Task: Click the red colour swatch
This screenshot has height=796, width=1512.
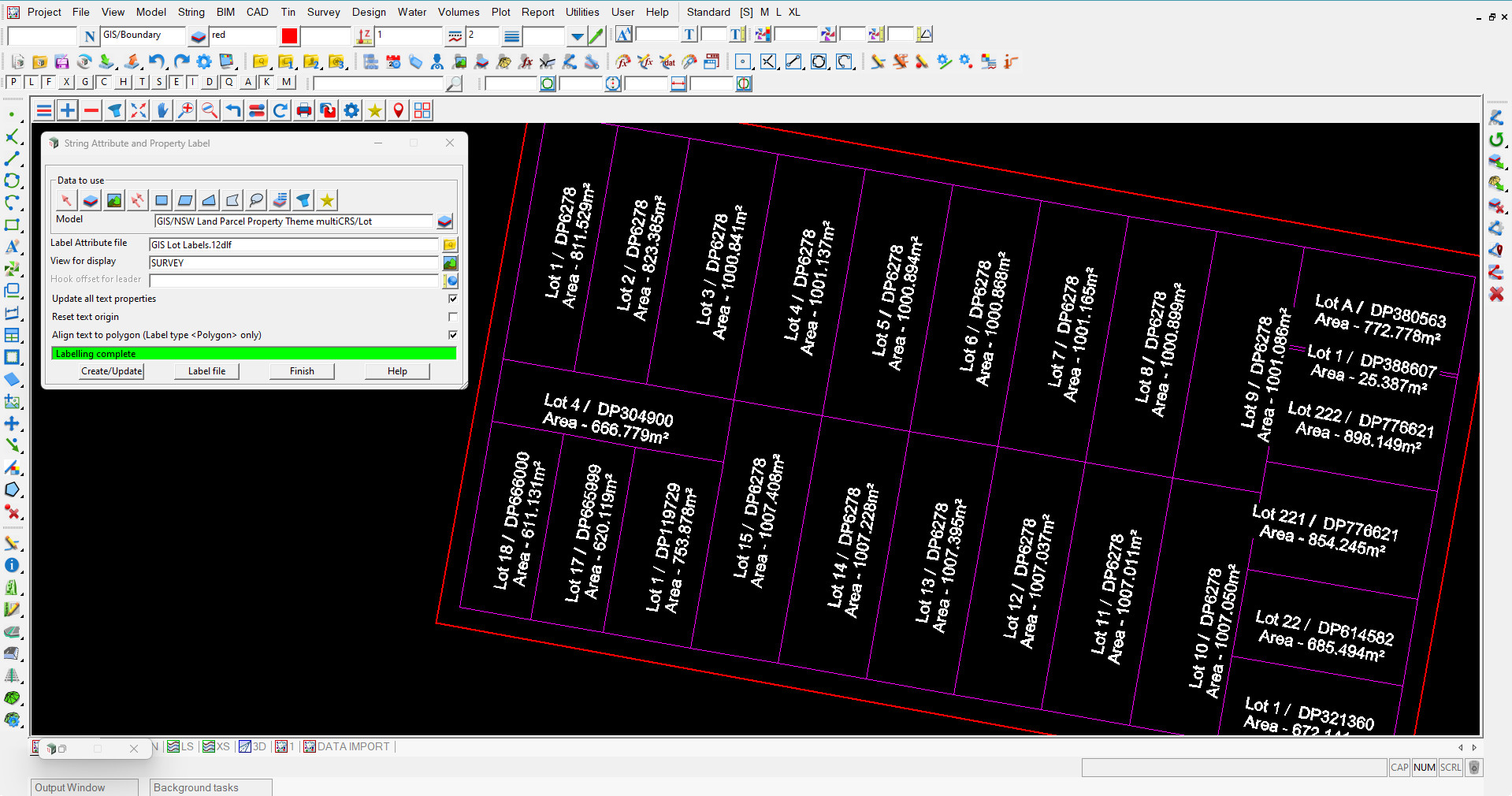Action: coord(289,36)
